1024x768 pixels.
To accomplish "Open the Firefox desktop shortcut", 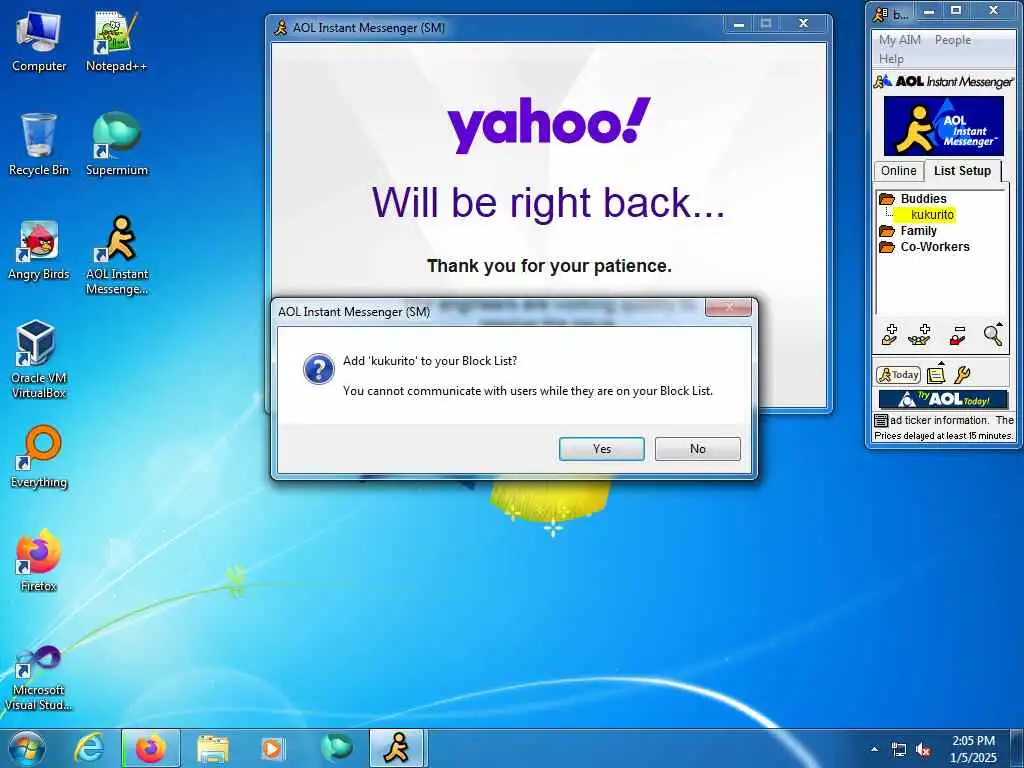I will pyautogui.click(x=39, y=560).
